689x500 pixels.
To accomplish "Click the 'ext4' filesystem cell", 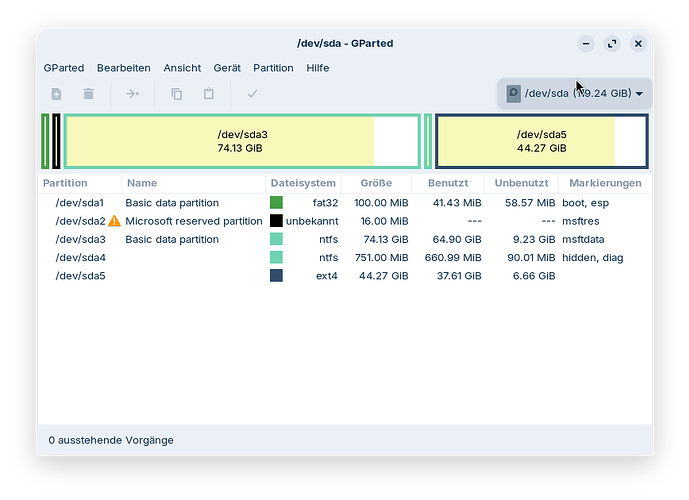I will [x=326, y=275].
